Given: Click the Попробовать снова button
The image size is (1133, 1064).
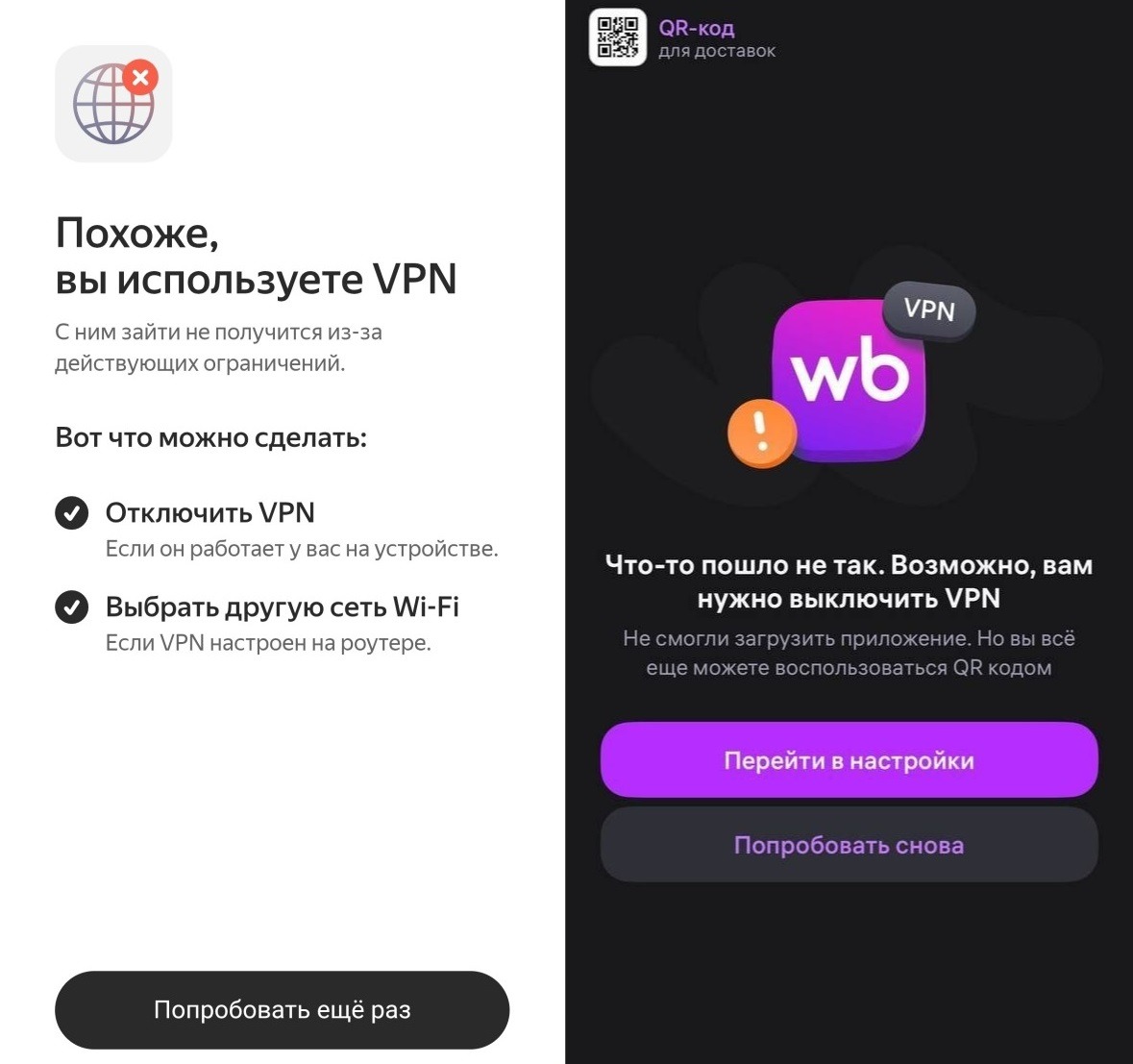Looking at the screenshot, I should click(x=849, y=845).
